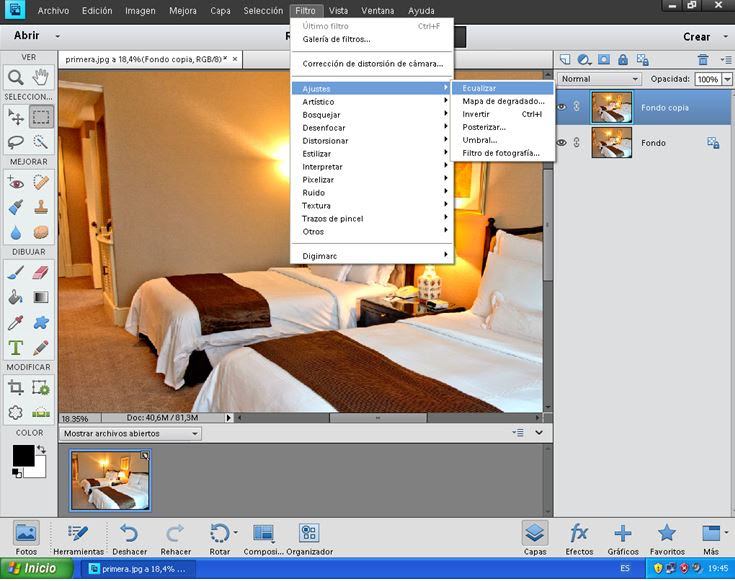The height and width of the screenshot is (581, 735).
Task: Select the Clone Stamp tool
Action: point(41,207)
